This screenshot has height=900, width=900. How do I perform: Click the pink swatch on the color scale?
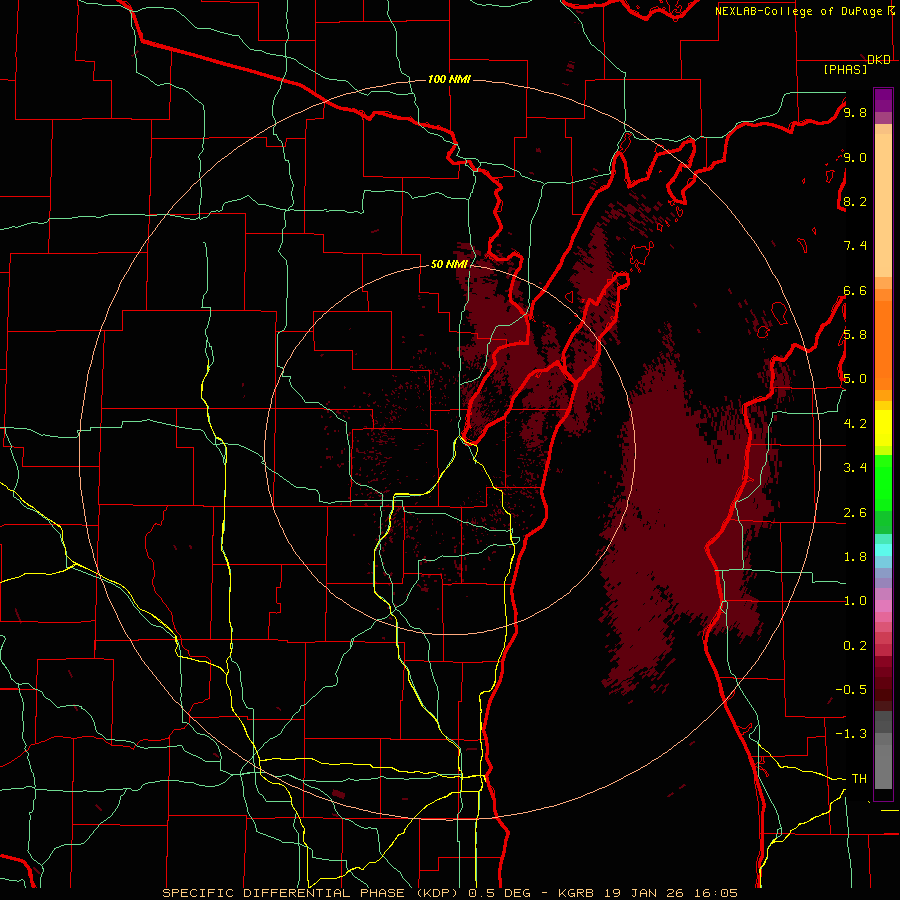883,606
